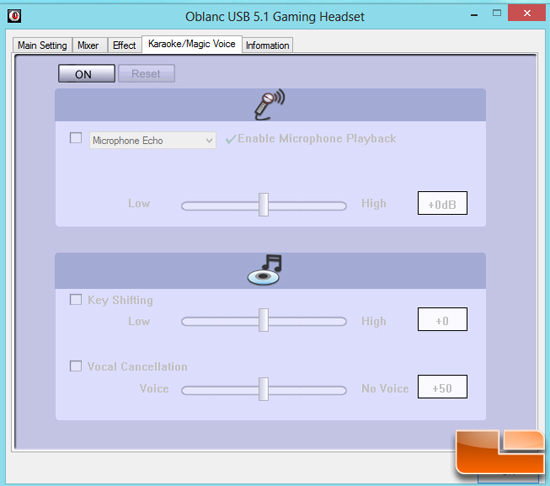This screenshot has height=486, width=550.
Task: Open the Effect tab
Action: click(x=124, y=45)
